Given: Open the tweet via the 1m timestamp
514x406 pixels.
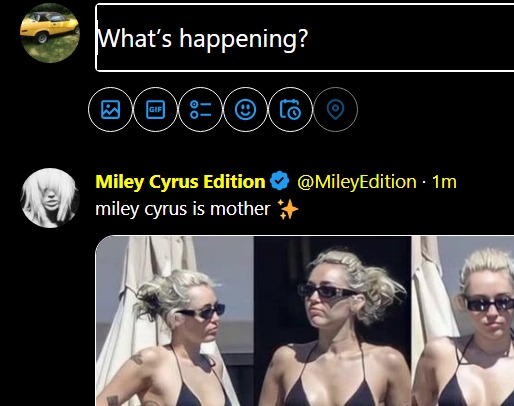Looking at the screenshot, I should [x=444, y=182].
